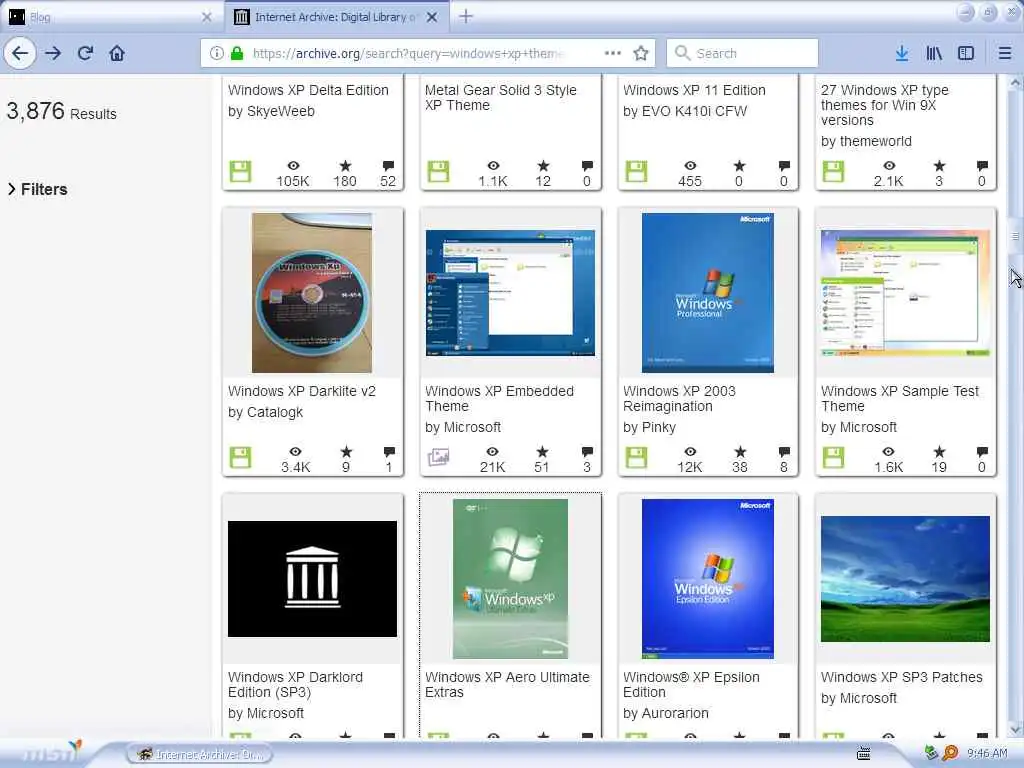
Task: Open Windows XP Sample Test Theme title
Action: 900,398
